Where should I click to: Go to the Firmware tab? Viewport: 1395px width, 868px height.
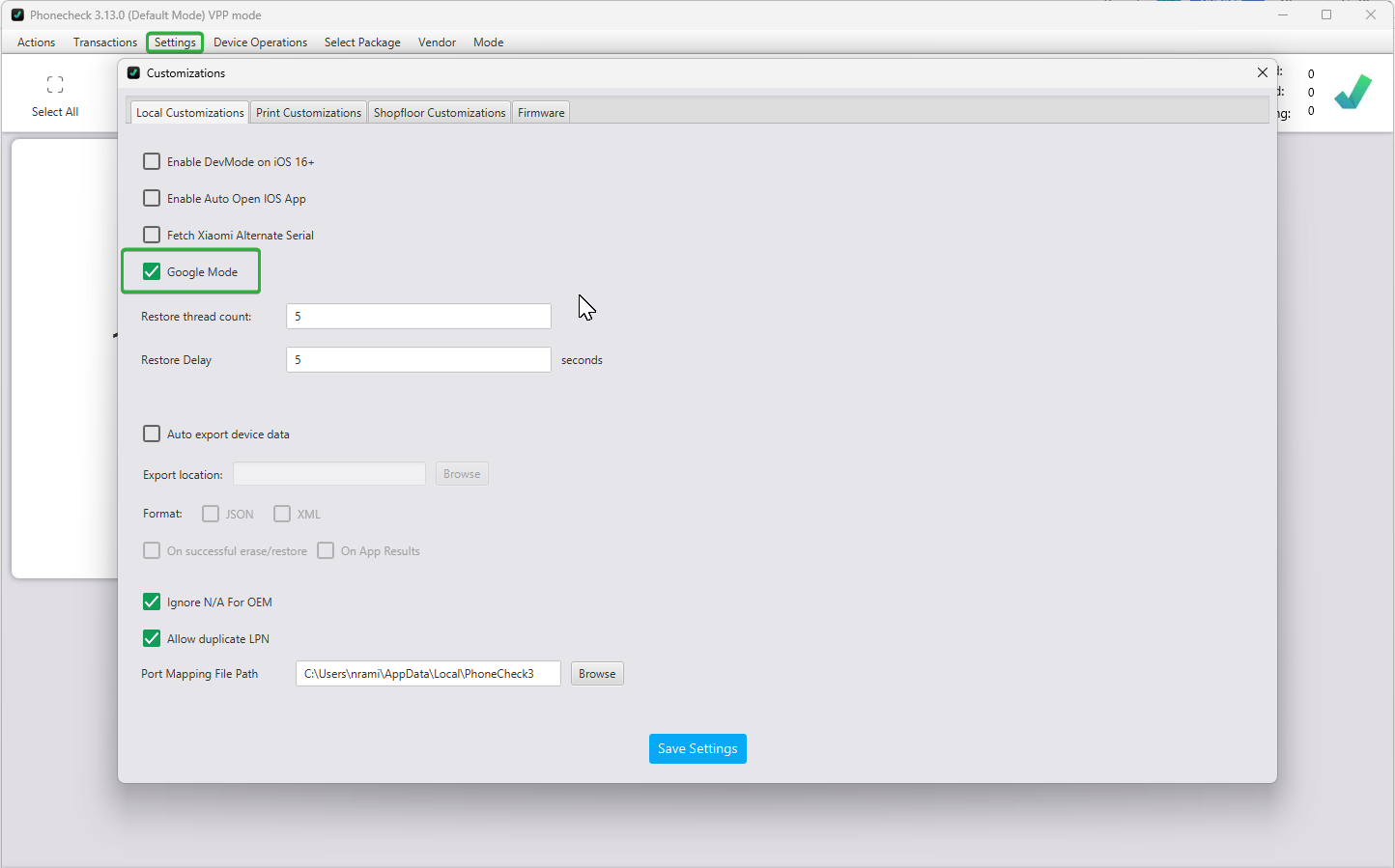pos(541,113)
